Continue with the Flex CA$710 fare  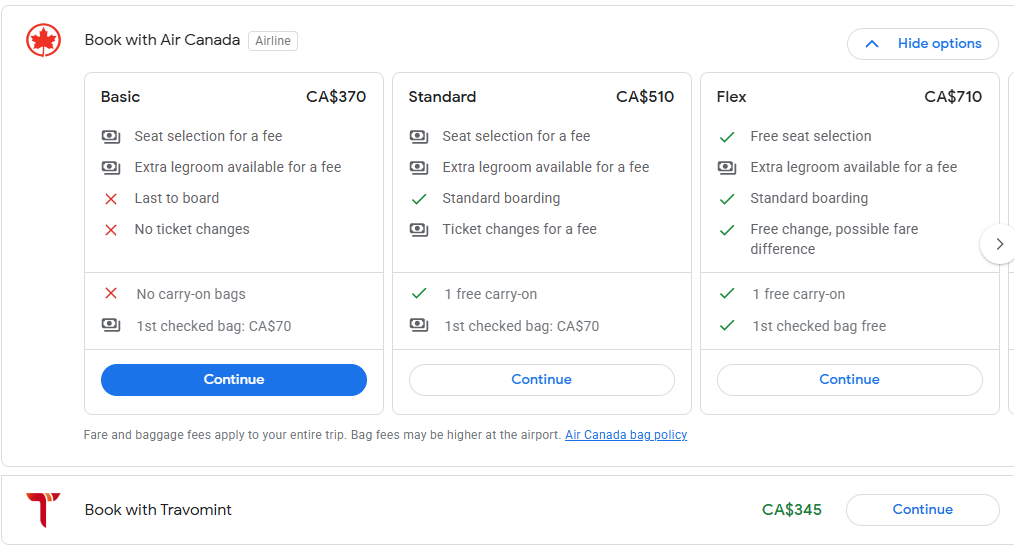tap(849, 380)
